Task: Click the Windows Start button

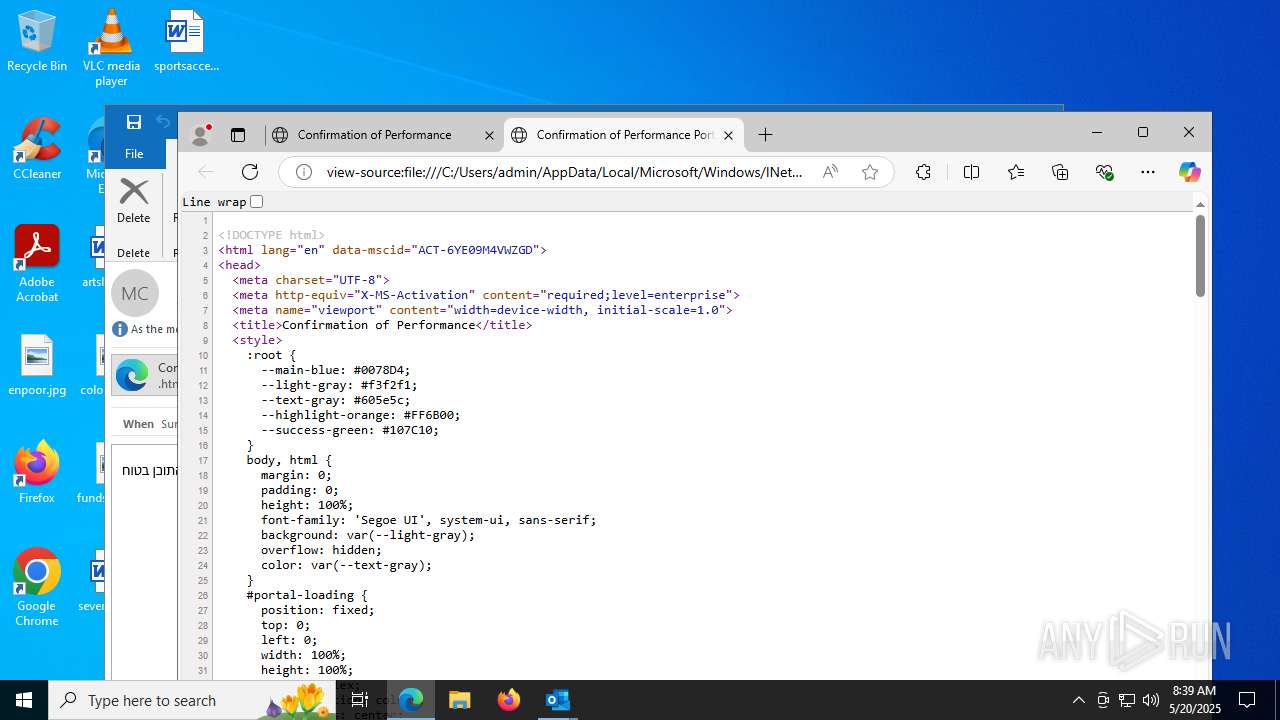Action: pyautogui.click(x=24, y=700)
